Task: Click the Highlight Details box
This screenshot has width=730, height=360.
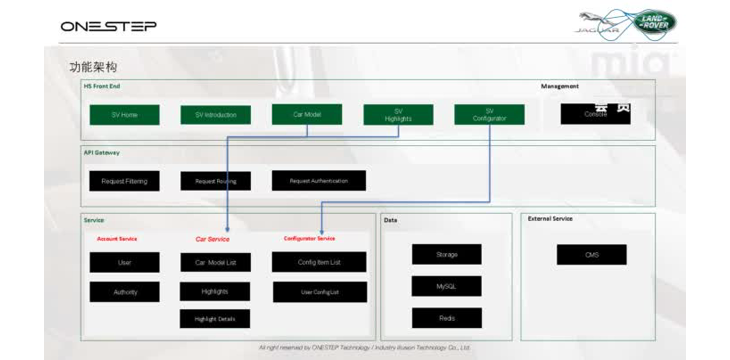Action: coord(215,319)
